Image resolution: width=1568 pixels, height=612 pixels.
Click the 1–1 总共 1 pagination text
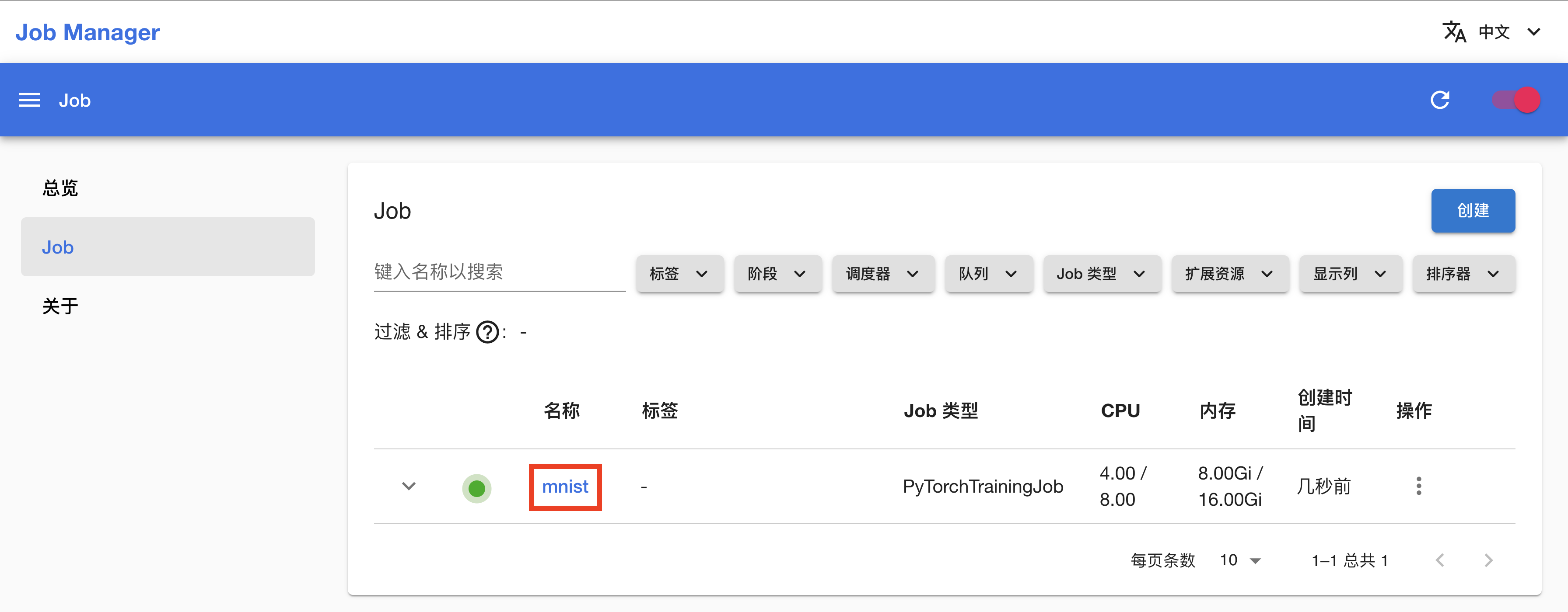[x=1350, y=560]
